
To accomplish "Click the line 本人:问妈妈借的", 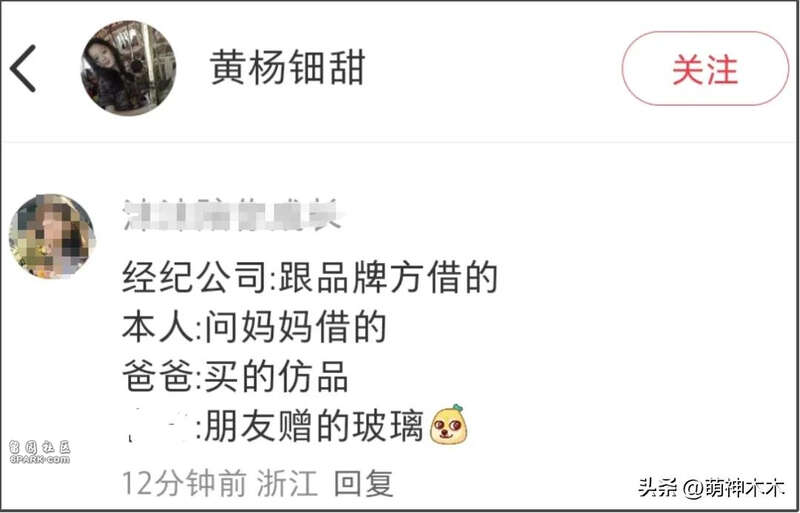I will click(254, 327).
